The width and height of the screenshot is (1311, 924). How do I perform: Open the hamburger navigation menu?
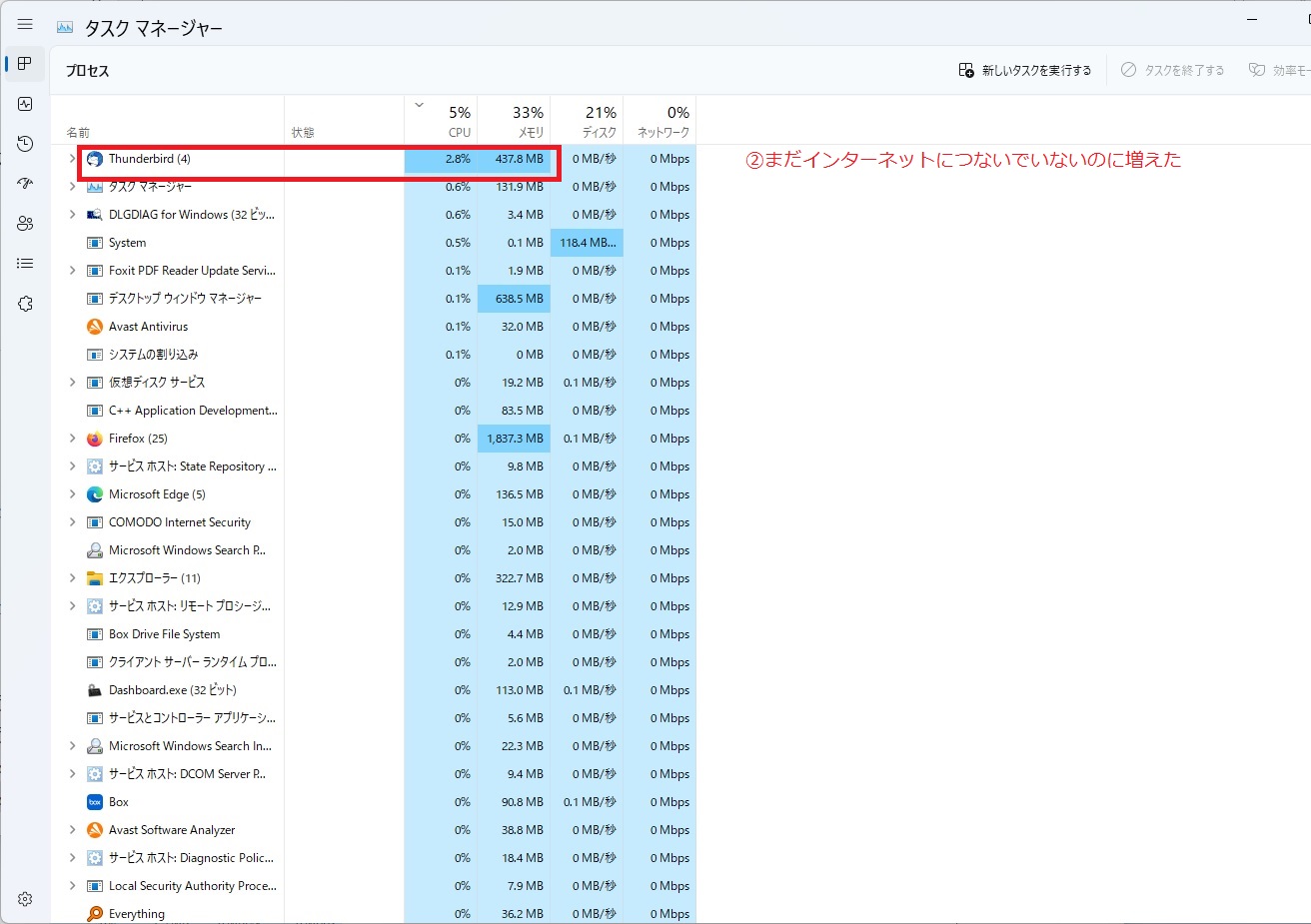(25, 25)
